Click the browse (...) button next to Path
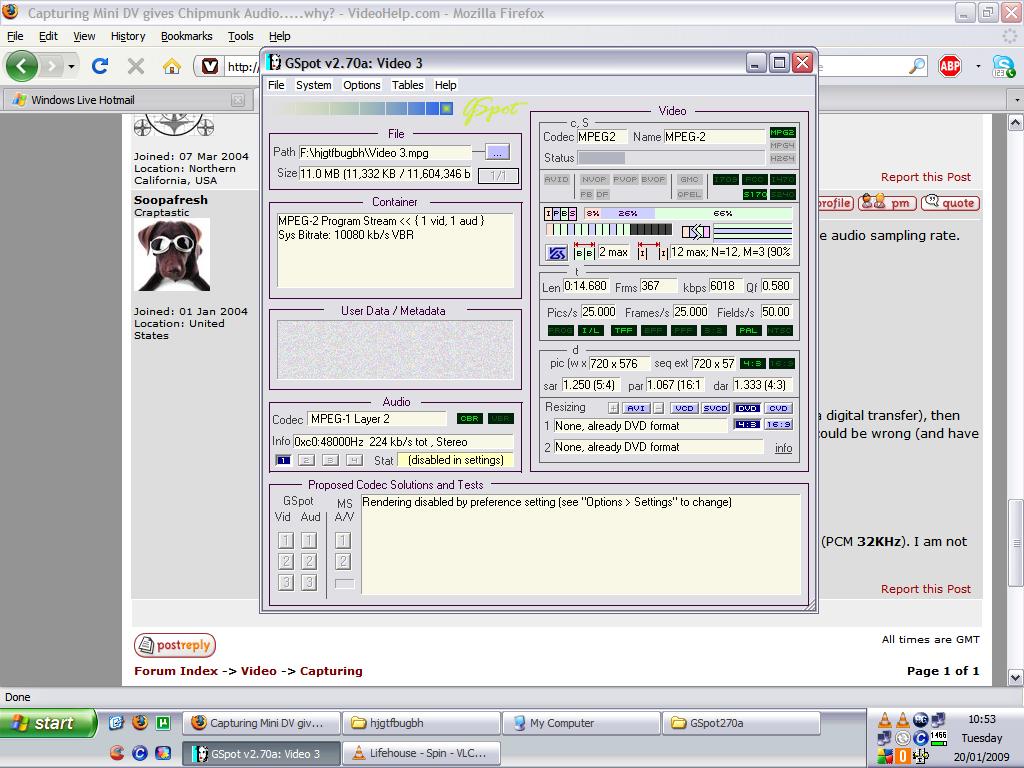 pyautogui.click(x=497, y=153)
